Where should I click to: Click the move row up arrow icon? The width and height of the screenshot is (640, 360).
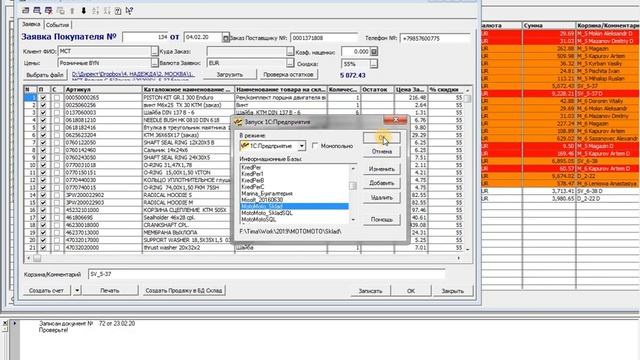click(72, 11)
